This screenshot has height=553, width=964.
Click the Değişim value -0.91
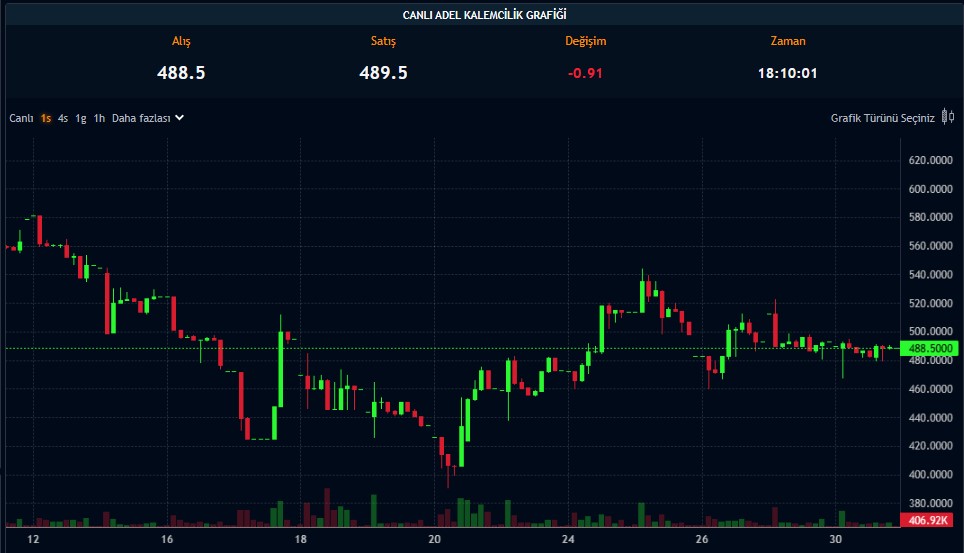[585, 73]
